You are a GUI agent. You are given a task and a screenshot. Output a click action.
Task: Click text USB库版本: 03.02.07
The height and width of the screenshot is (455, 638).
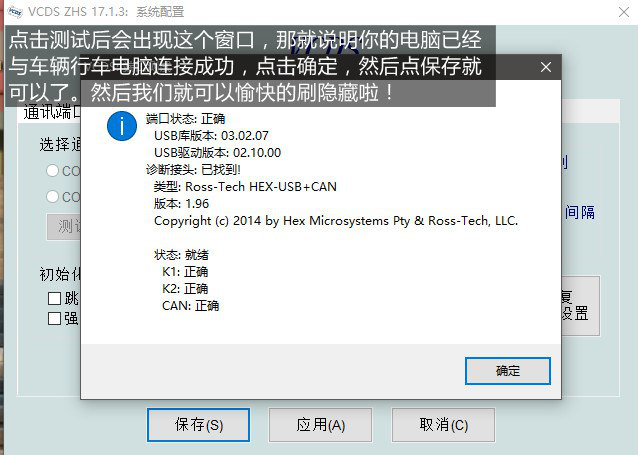tap(211, 136)
